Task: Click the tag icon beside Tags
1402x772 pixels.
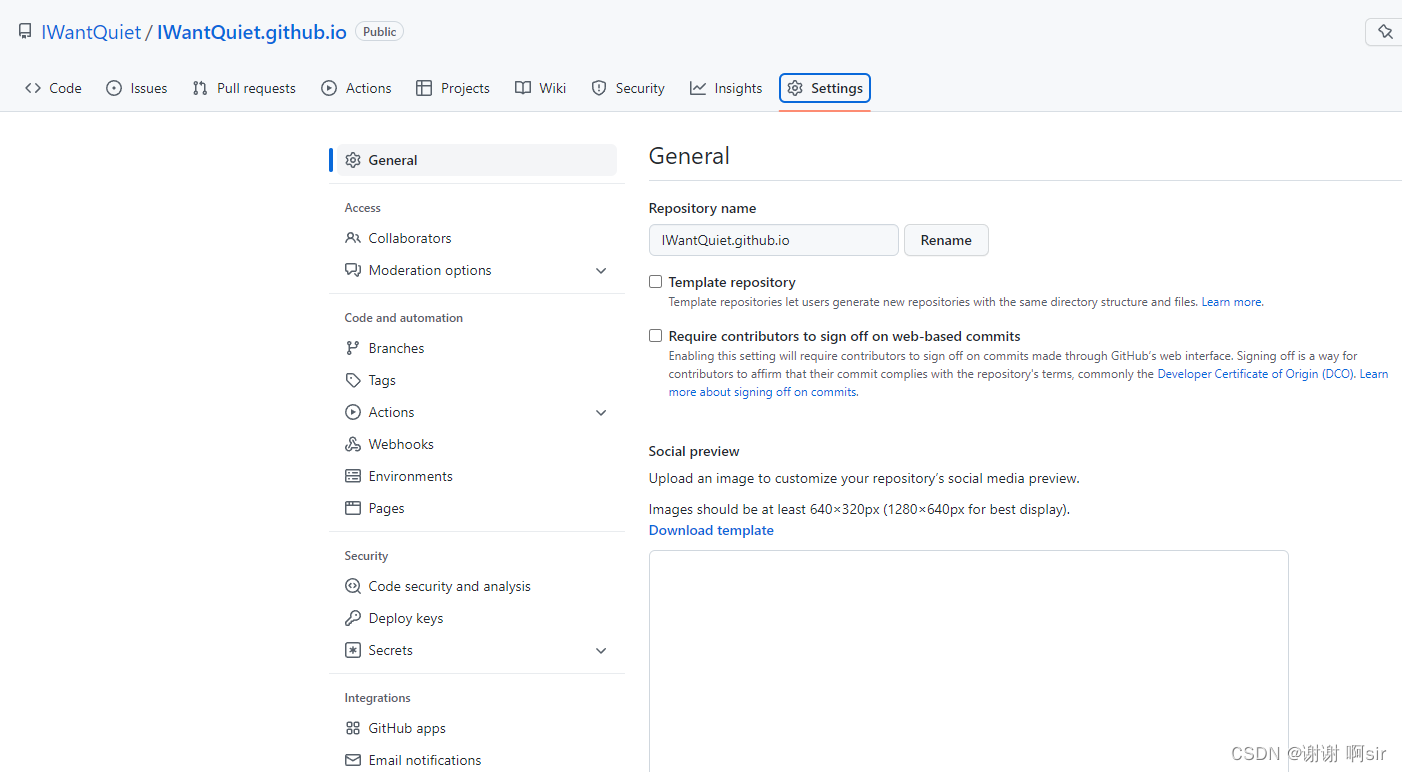Action: [353, 380]
